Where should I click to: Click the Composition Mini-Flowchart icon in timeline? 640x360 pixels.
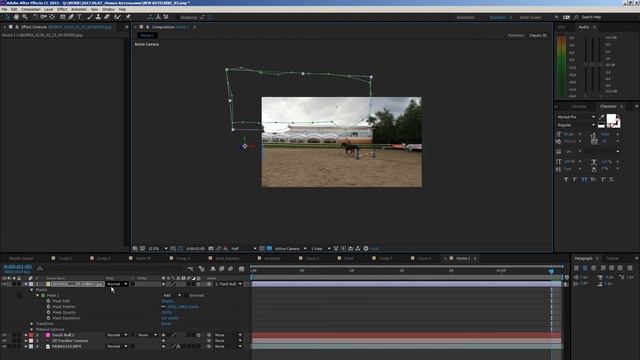tap(190, 269)
